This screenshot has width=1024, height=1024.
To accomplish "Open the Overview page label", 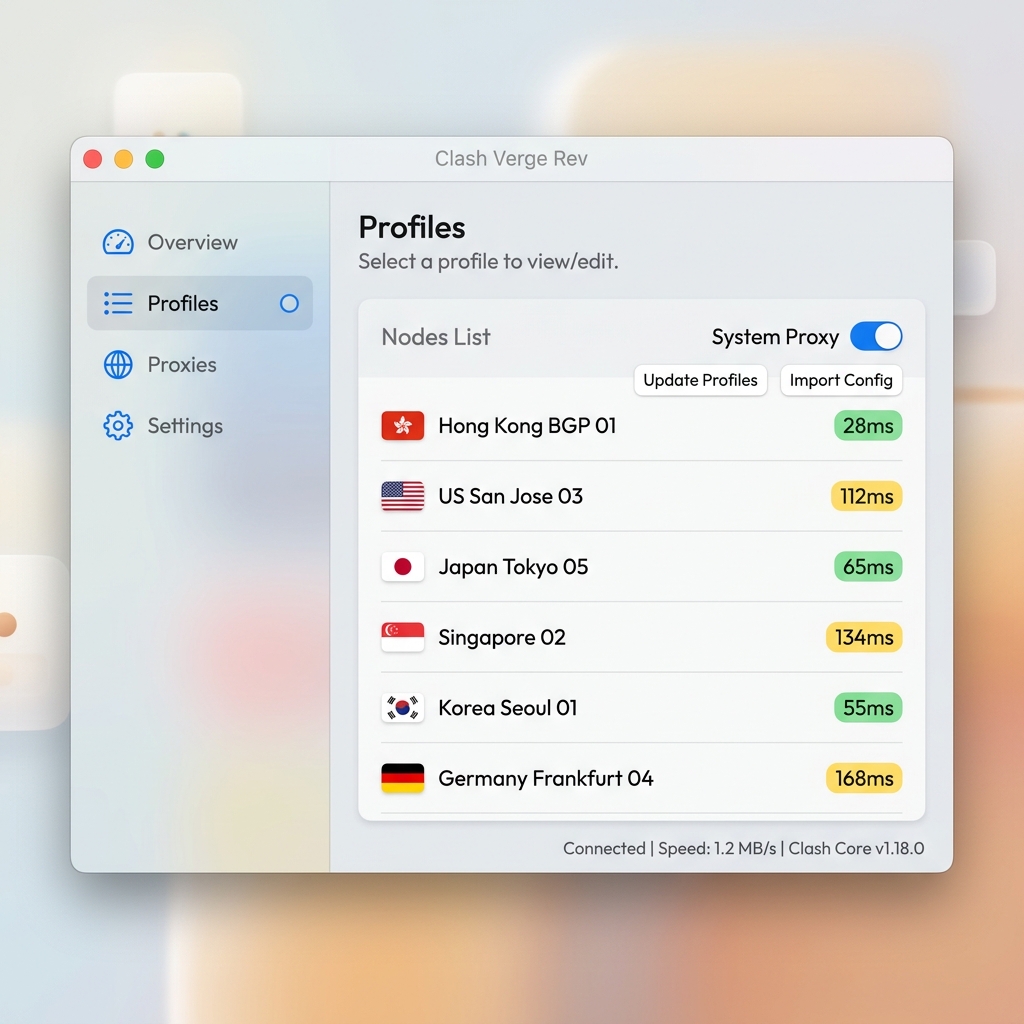I will click(193, 242).
